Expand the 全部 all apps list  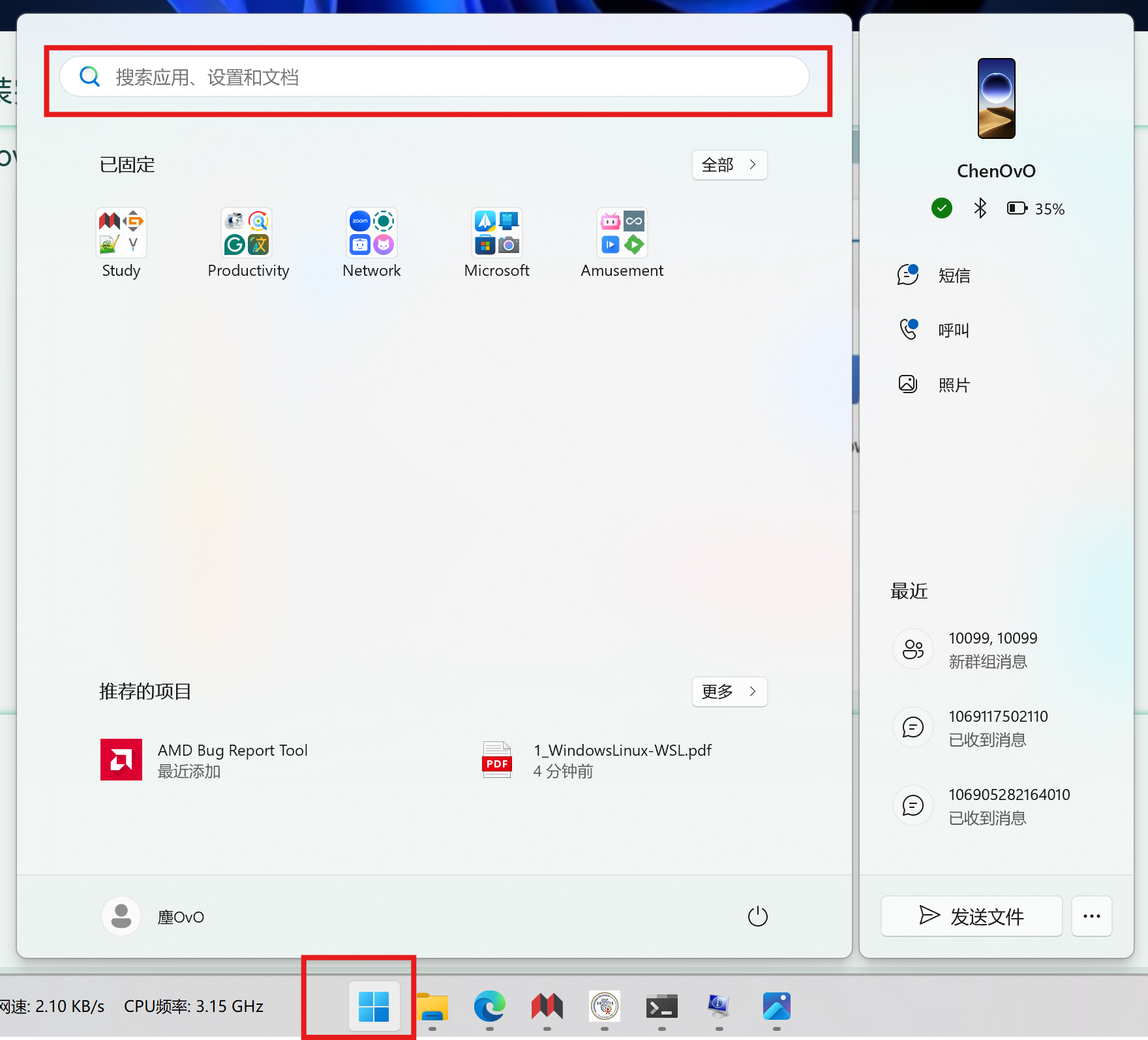pyautogui.click(x=729, y=165)
